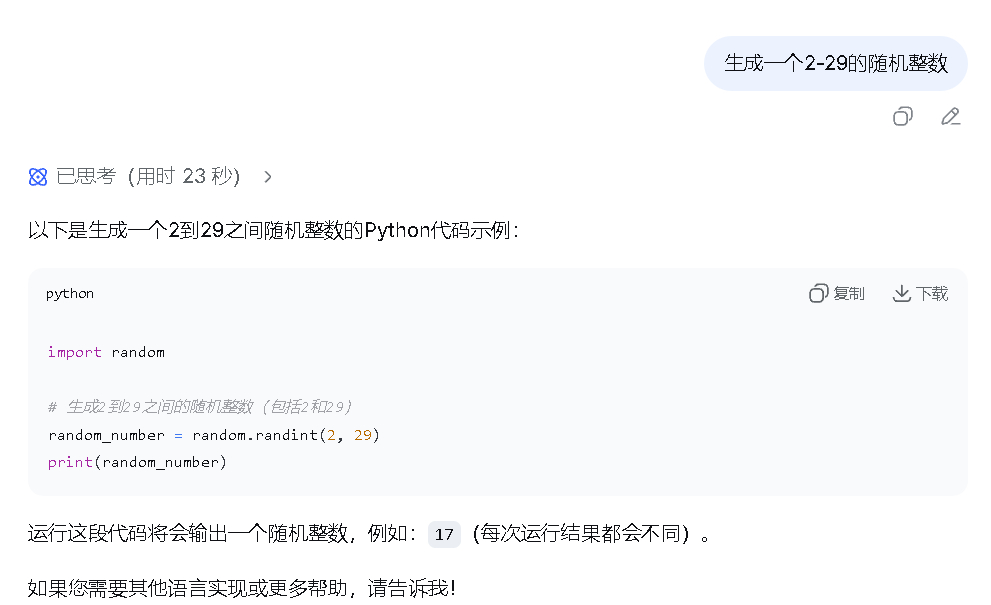The image size is (991, 605).
Task: Click the print(random_number) code line
Action: [138, 462]
